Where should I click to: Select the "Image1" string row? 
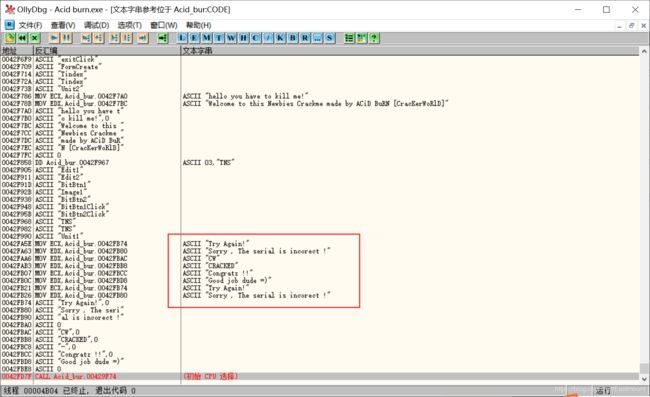[320, 192]
